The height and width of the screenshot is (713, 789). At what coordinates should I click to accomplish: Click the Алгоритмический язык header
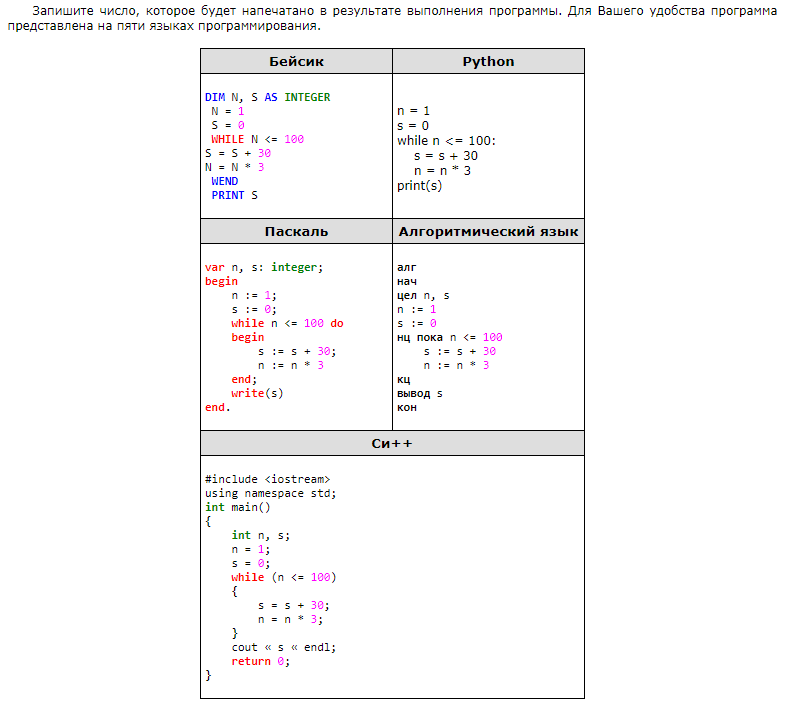[x=488, y=232]
